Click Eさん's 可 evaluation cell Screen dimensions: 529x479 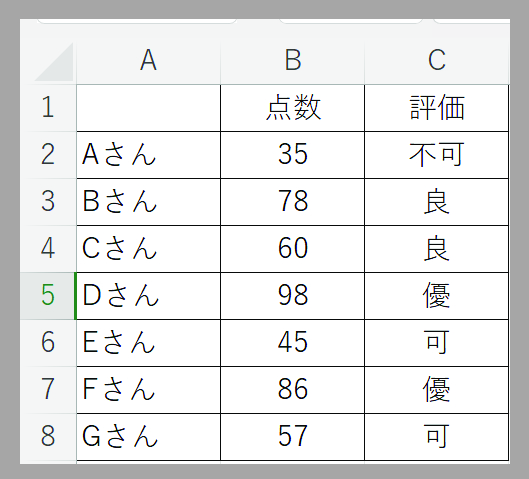[437, 343]
